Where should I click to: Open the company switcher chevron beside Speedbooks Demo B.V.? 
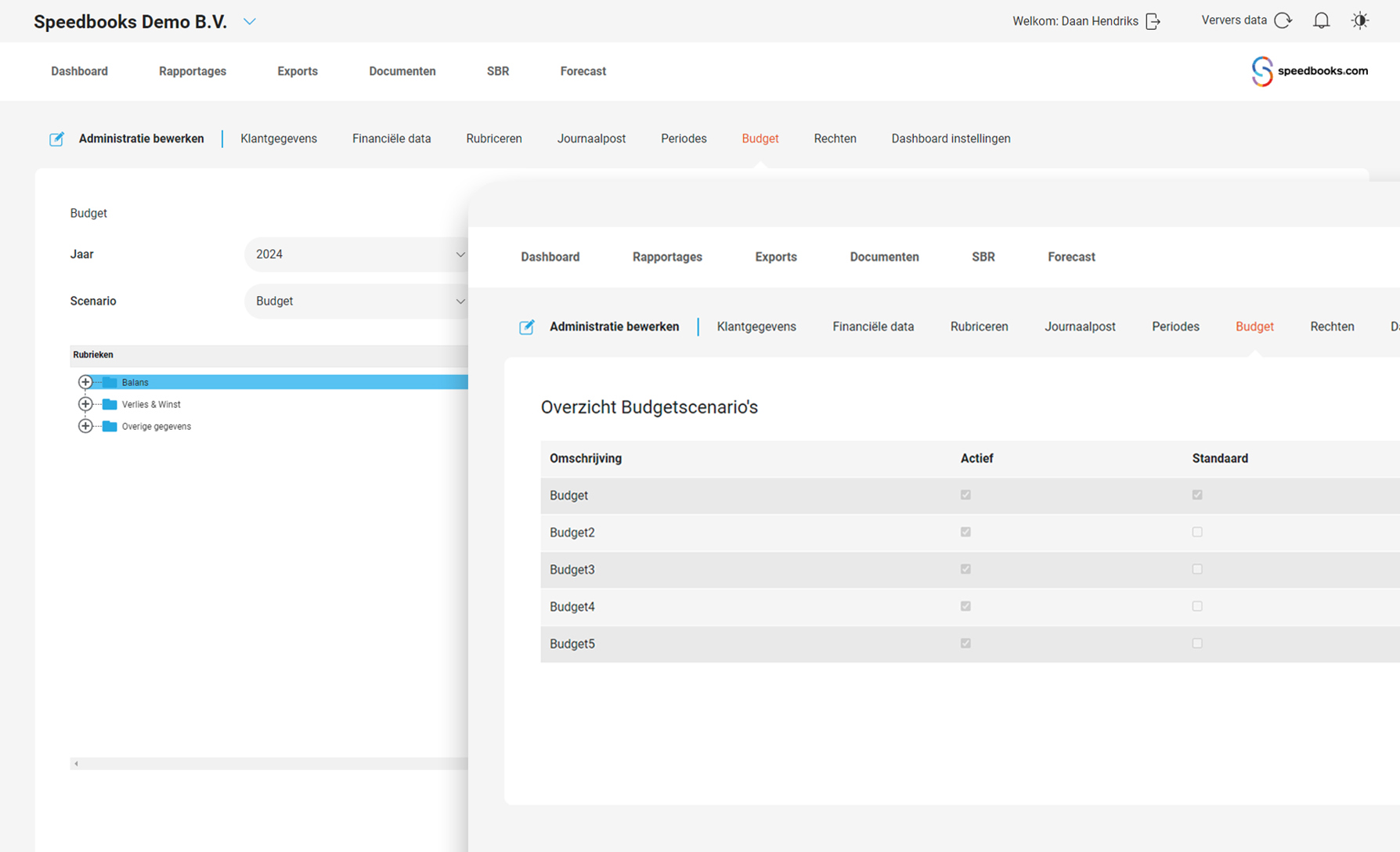pos(250,22)
